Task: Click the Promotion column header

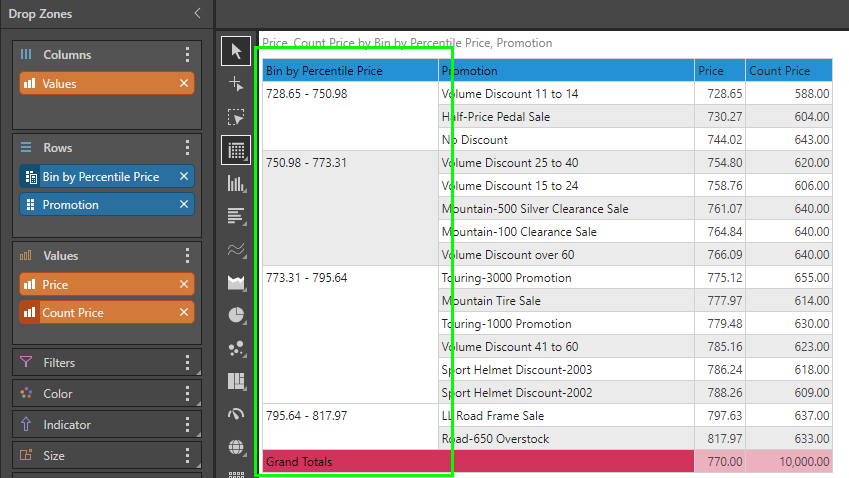Action: point(566,71)
